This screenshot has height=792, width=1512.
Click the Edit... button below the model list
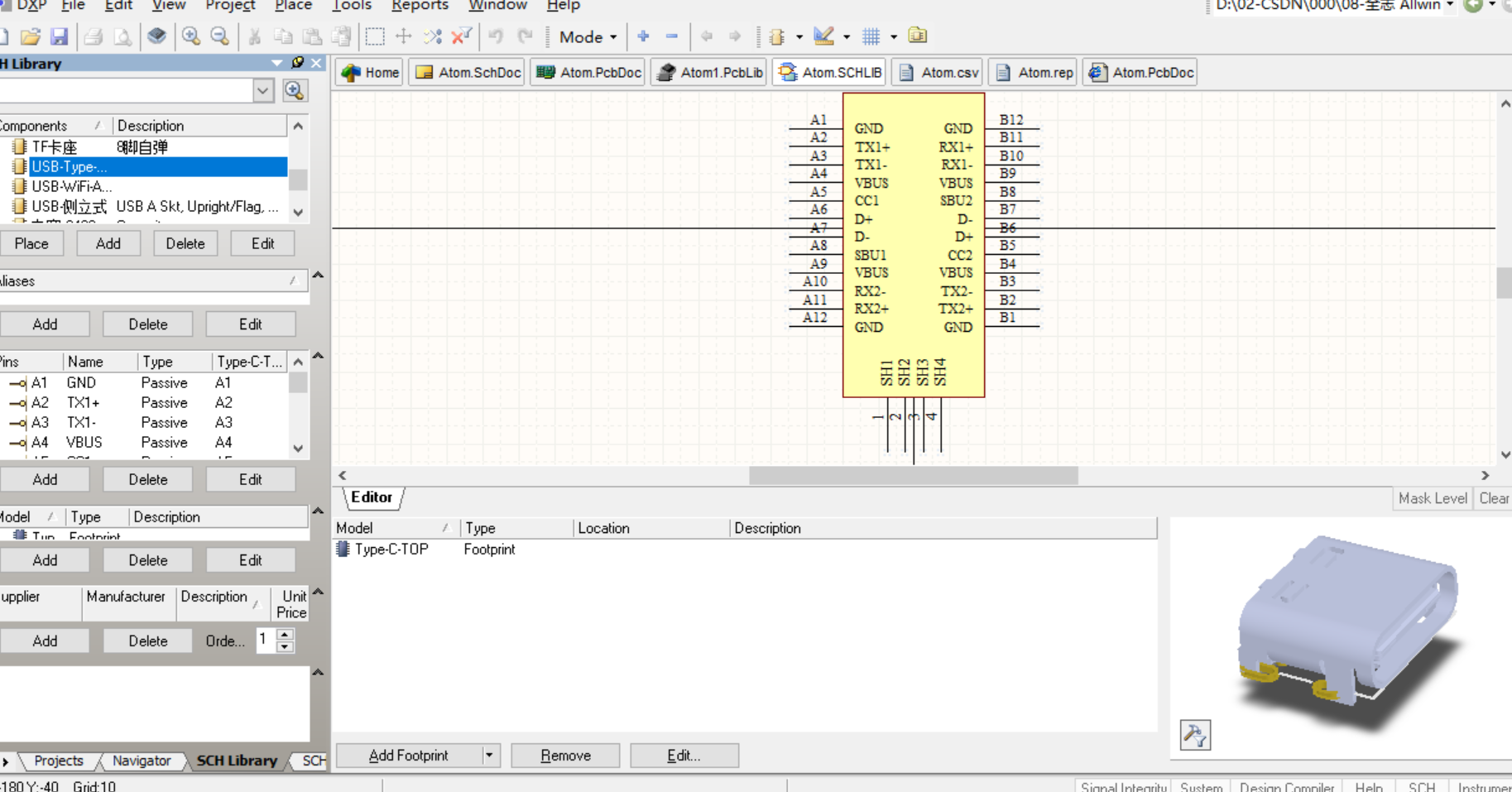coord(684,755)
